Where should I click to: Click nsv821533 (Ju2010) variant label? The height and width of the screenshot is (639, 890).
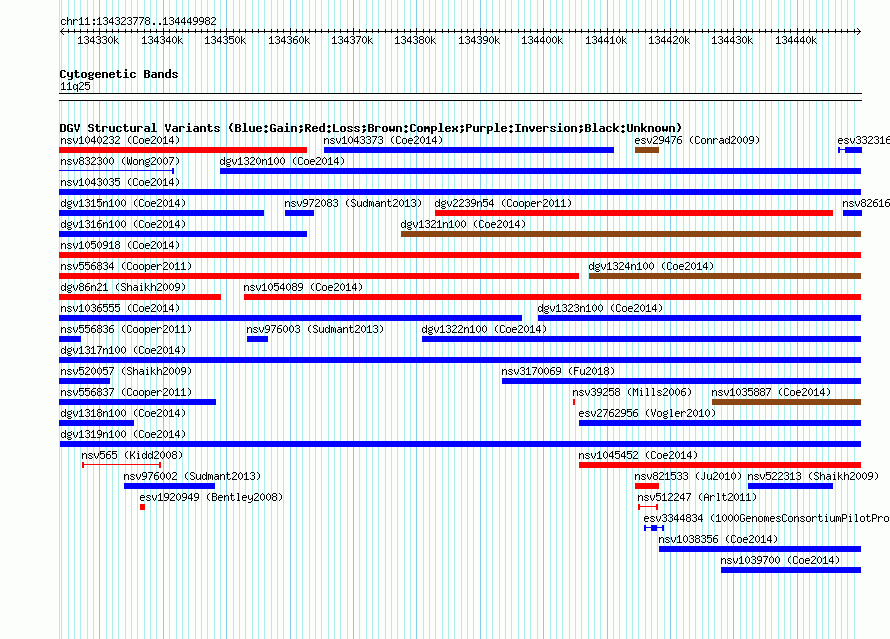688,476
